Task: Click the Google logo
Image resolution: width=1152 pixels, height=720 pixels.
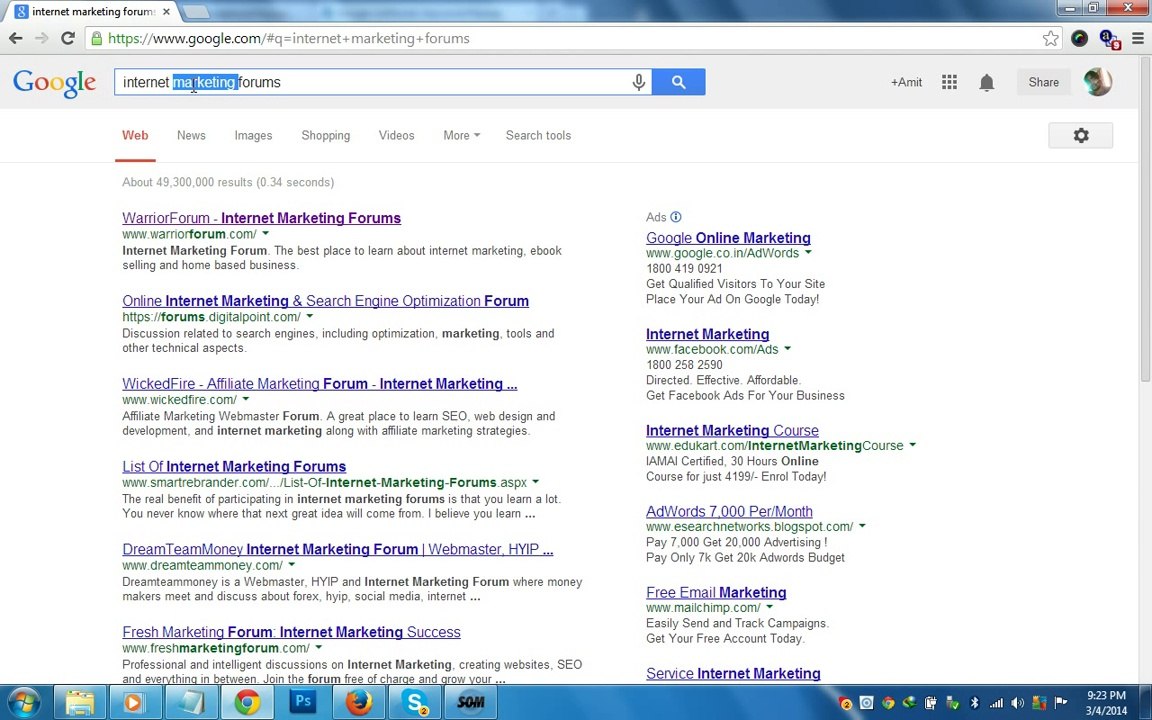Action: click(x=54, y=83)
